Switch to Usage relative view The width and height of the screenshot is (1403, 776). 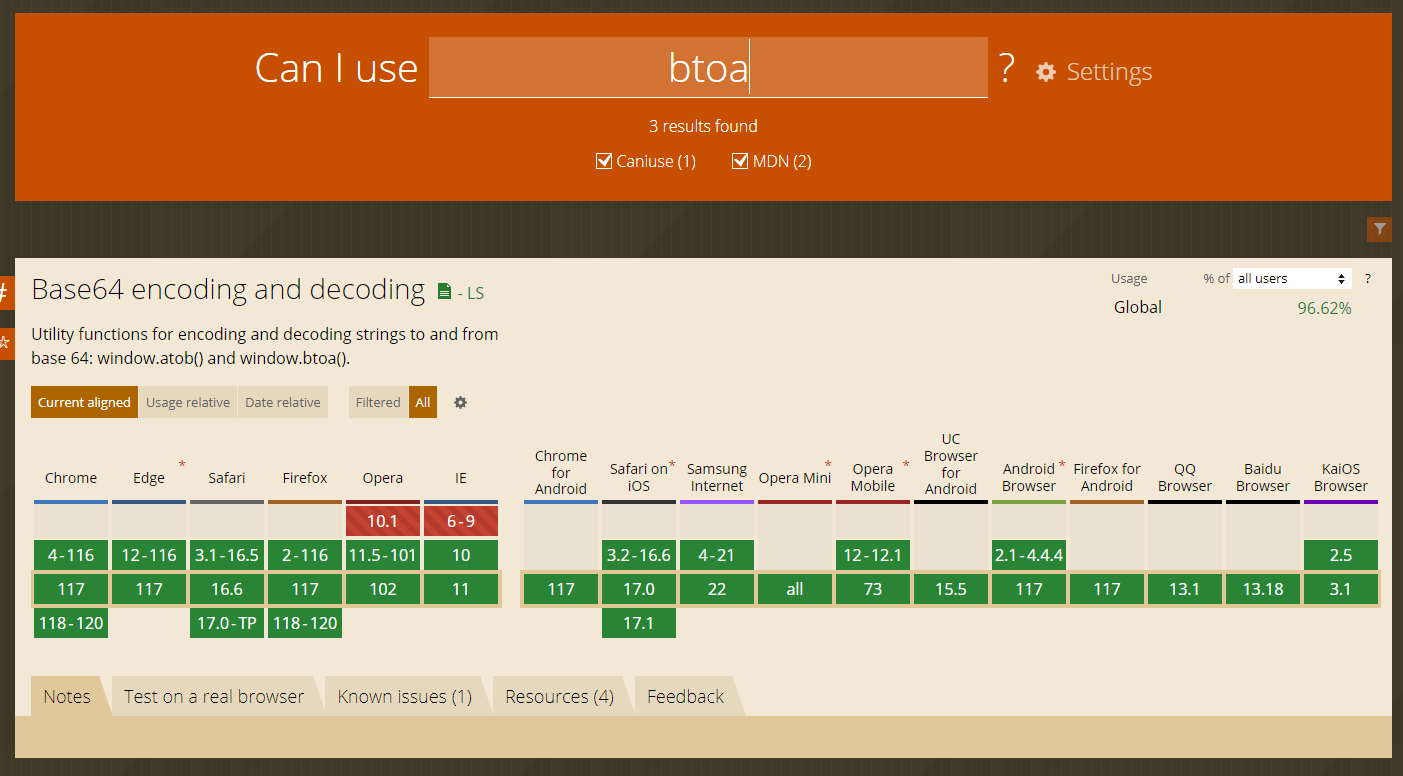(x=188, y=402)
